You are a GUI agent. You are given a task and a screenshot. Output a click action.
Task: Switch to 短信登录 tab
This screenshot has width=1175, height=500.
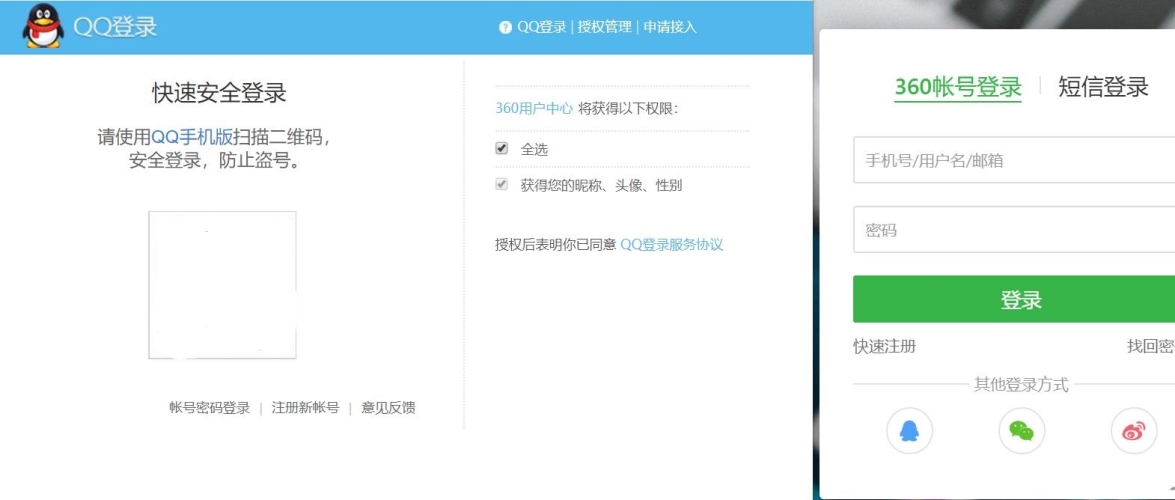(x=1103, y=87)
